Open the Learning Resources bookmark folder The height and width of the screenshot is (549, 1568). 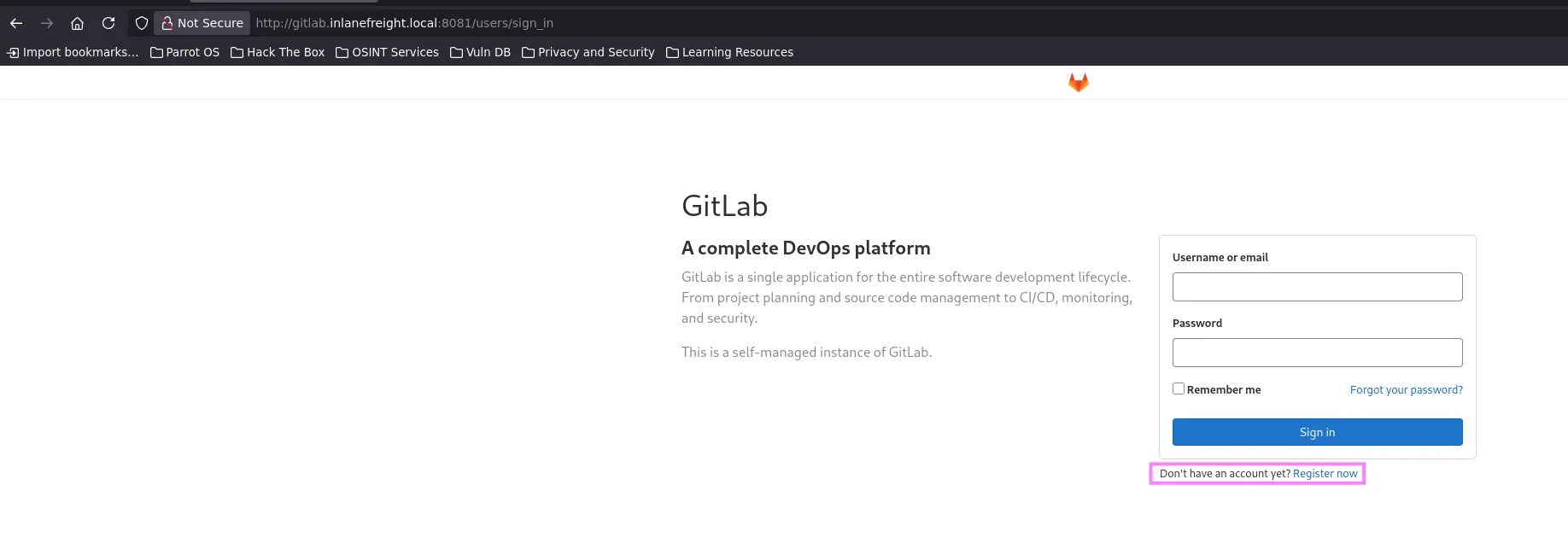coord(729,52)
